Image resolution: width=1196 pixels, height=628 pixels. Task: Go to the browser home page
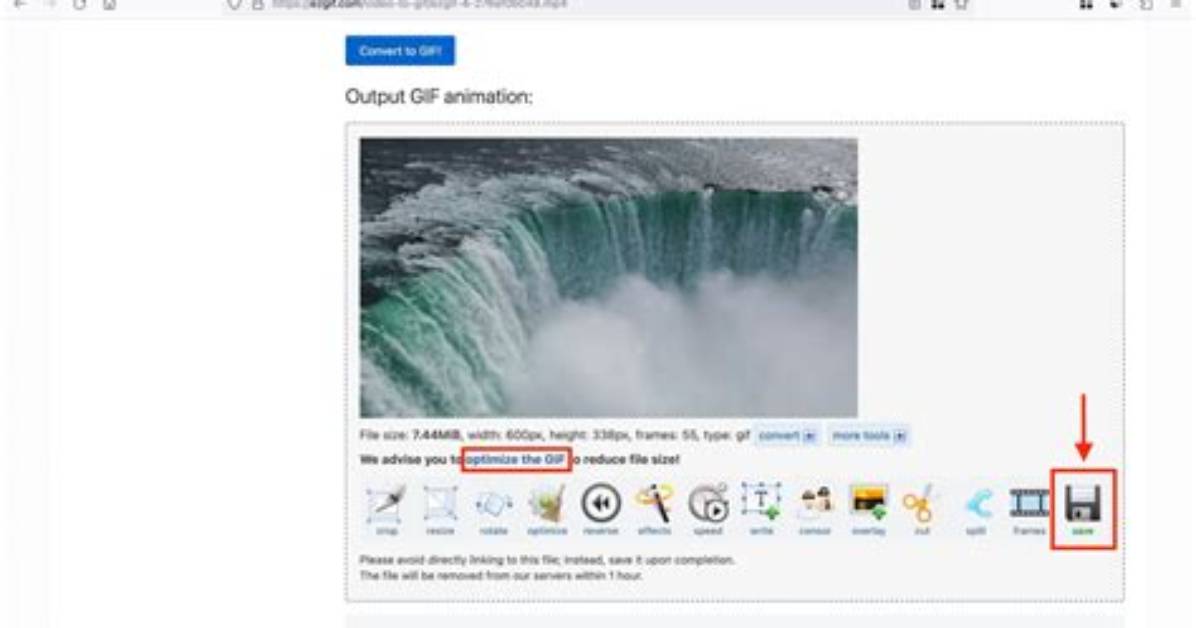click(110, 5)
